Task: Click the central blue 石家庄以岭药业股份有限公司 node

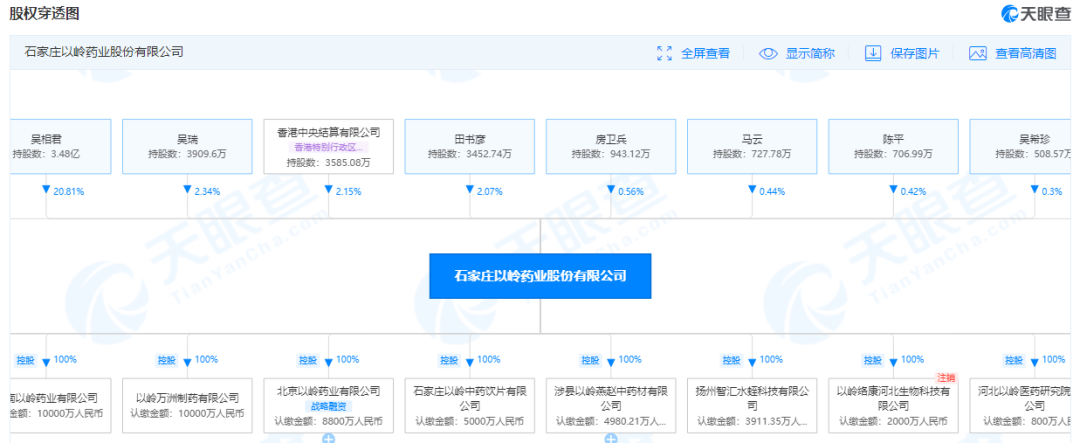Action: click(540, 275)
